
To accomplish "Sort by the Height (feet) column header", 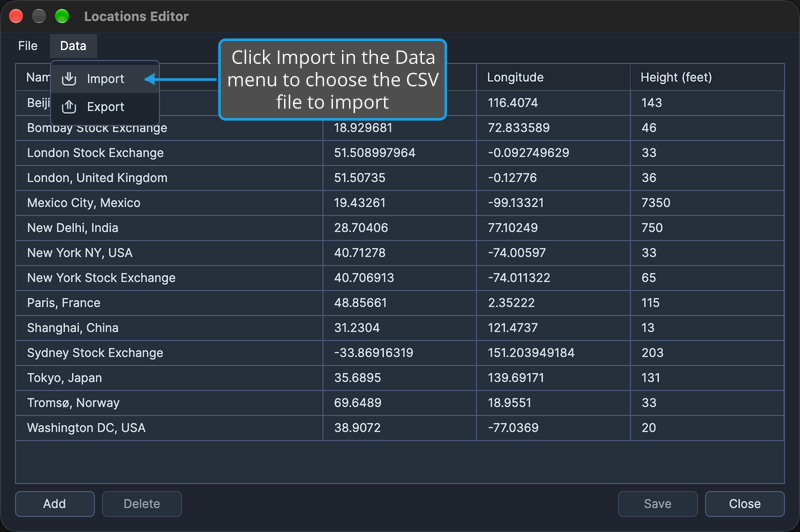I will 707,77.
